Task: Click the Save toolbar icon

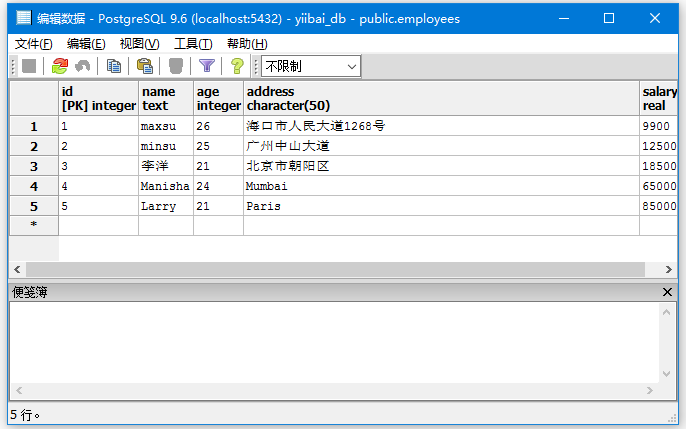Action: [29, 66]
